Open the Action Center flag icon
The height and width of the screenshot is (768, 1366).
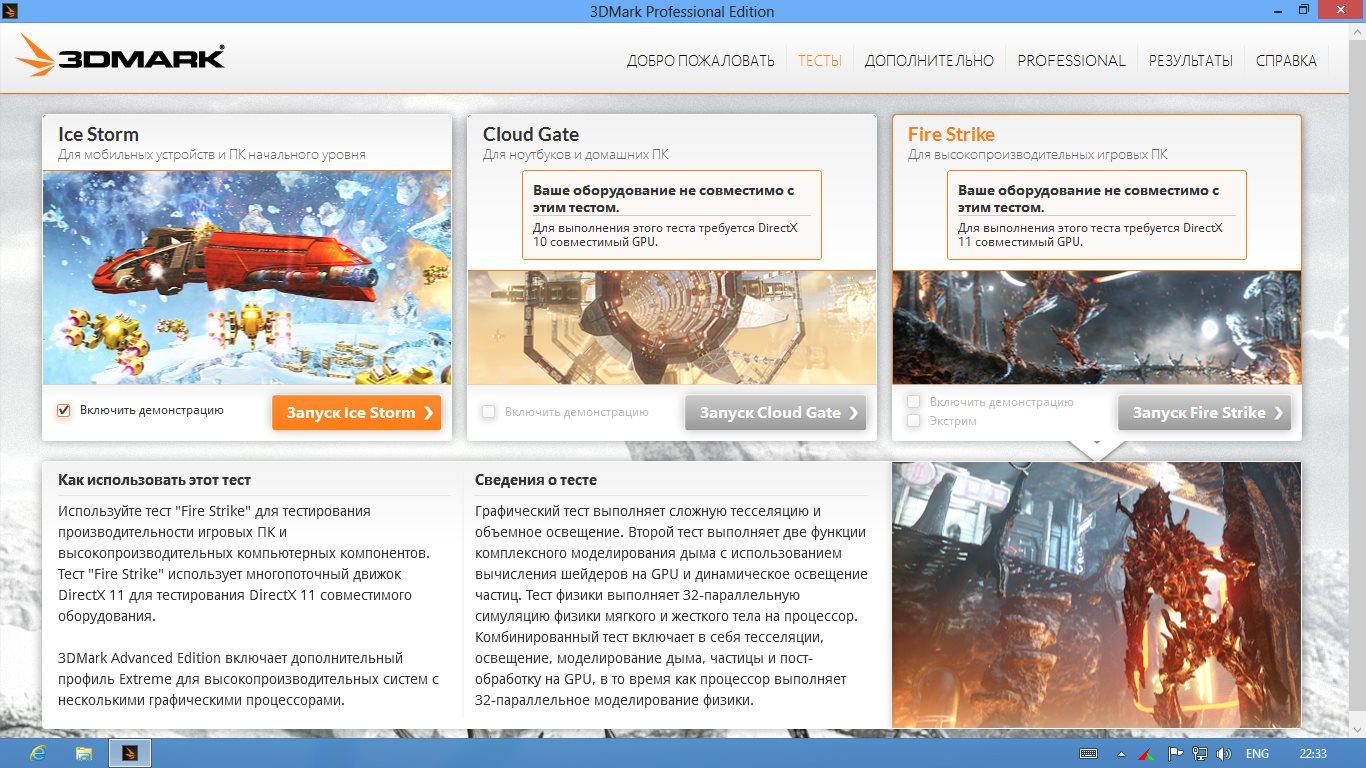(1175, 754)
